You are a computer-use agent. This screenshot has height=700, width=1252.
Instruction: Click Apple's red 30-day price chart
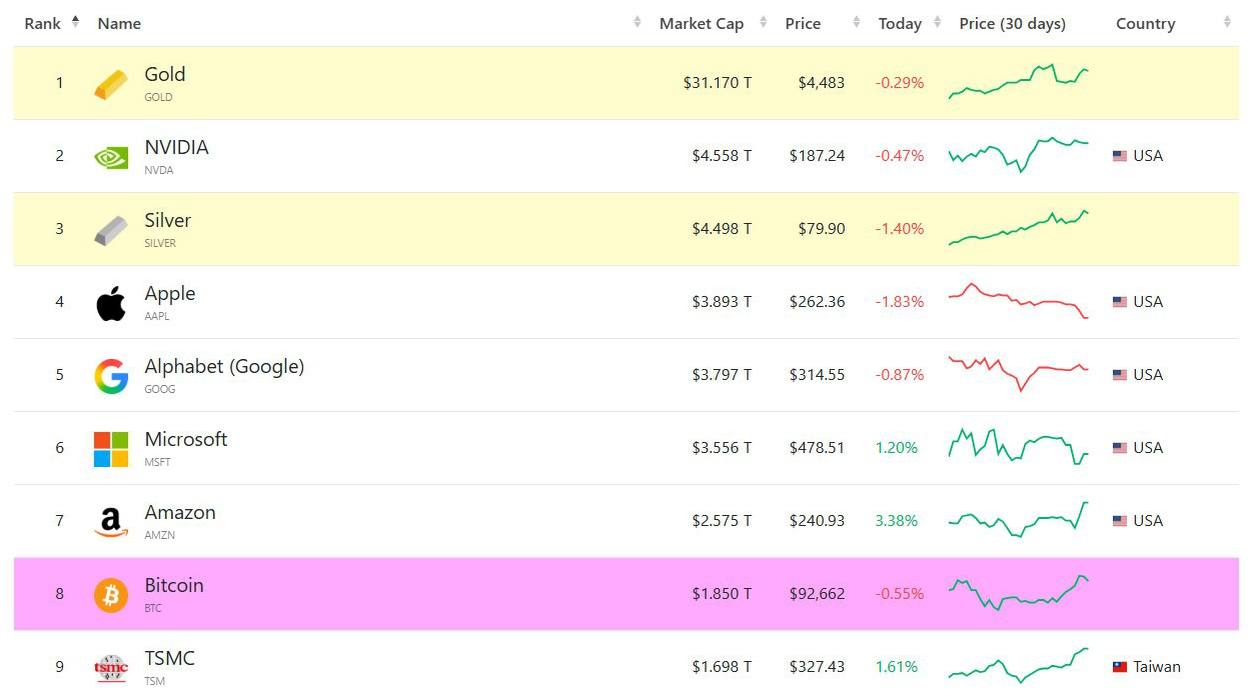click(1018, 301)
